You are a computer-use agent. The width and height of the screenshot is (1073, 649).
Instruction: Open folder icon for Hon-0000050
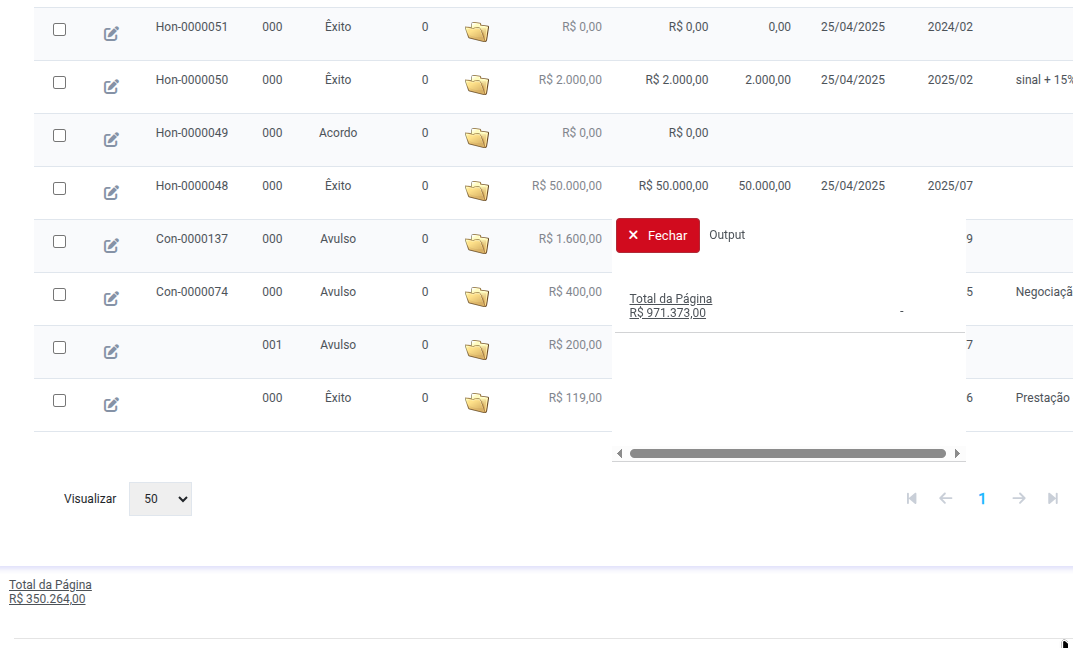click(477, 84)
